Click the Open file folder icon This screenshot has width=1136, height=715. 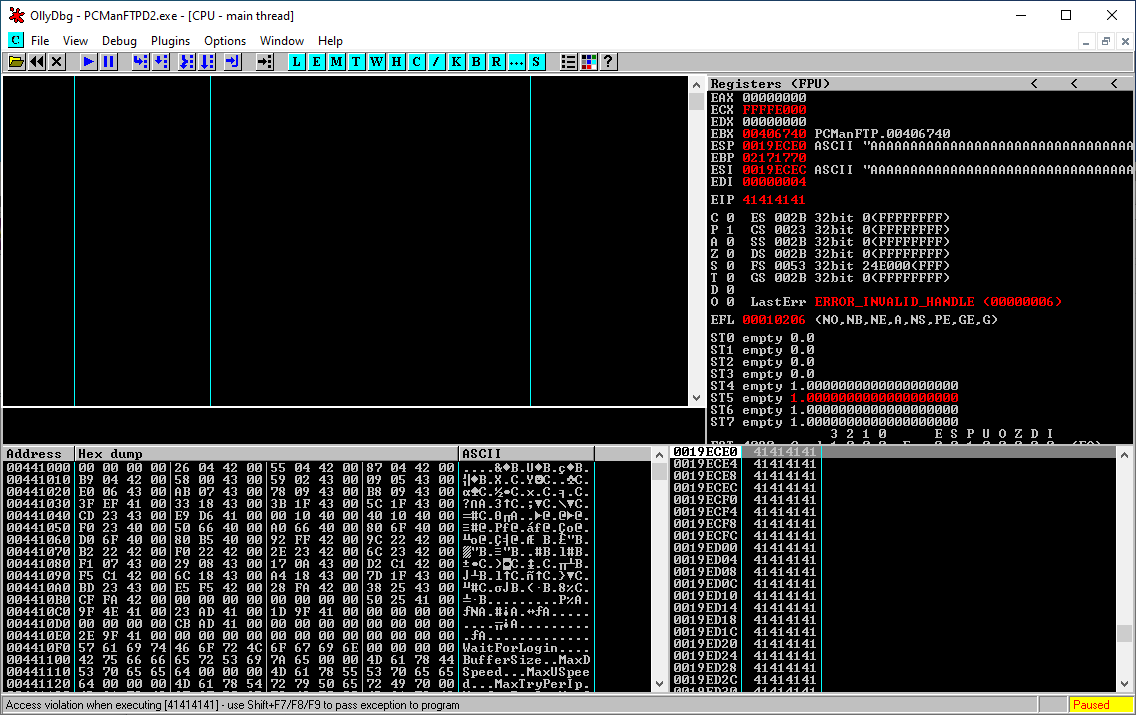pos(16,62)
